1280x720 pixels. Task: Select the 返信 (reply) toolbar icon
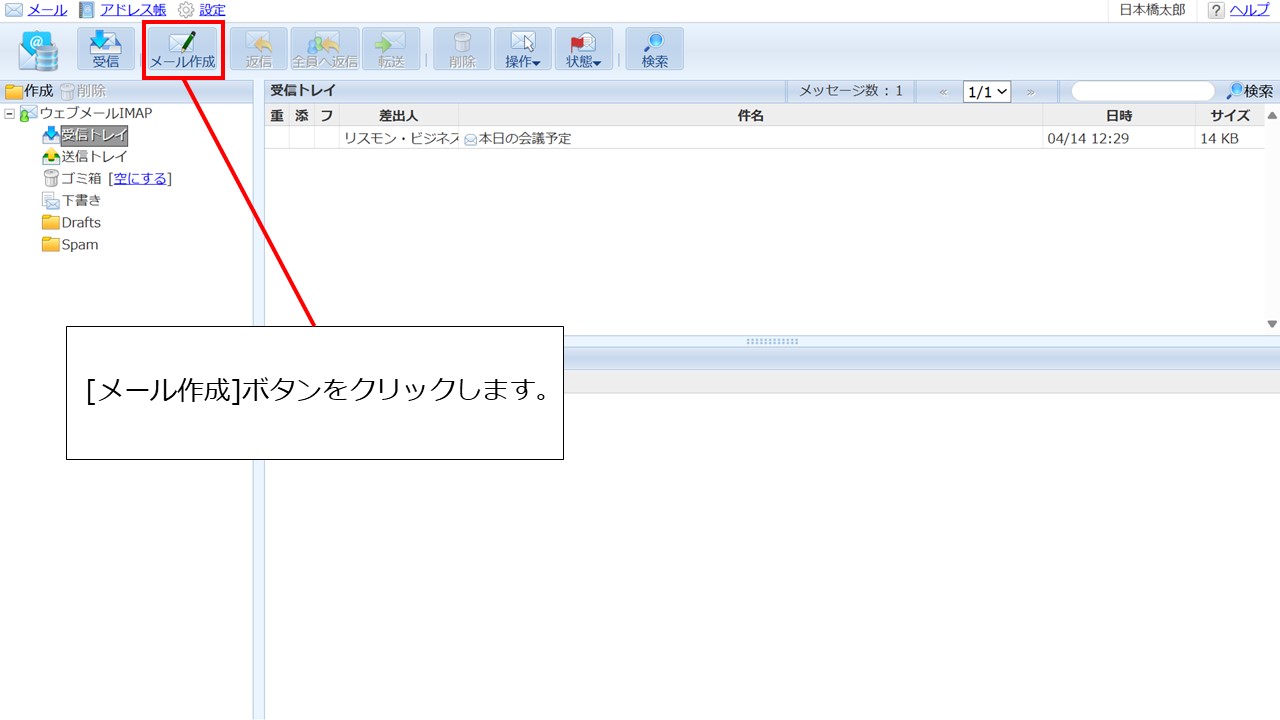pyautogui.click(x=259, y=48)
